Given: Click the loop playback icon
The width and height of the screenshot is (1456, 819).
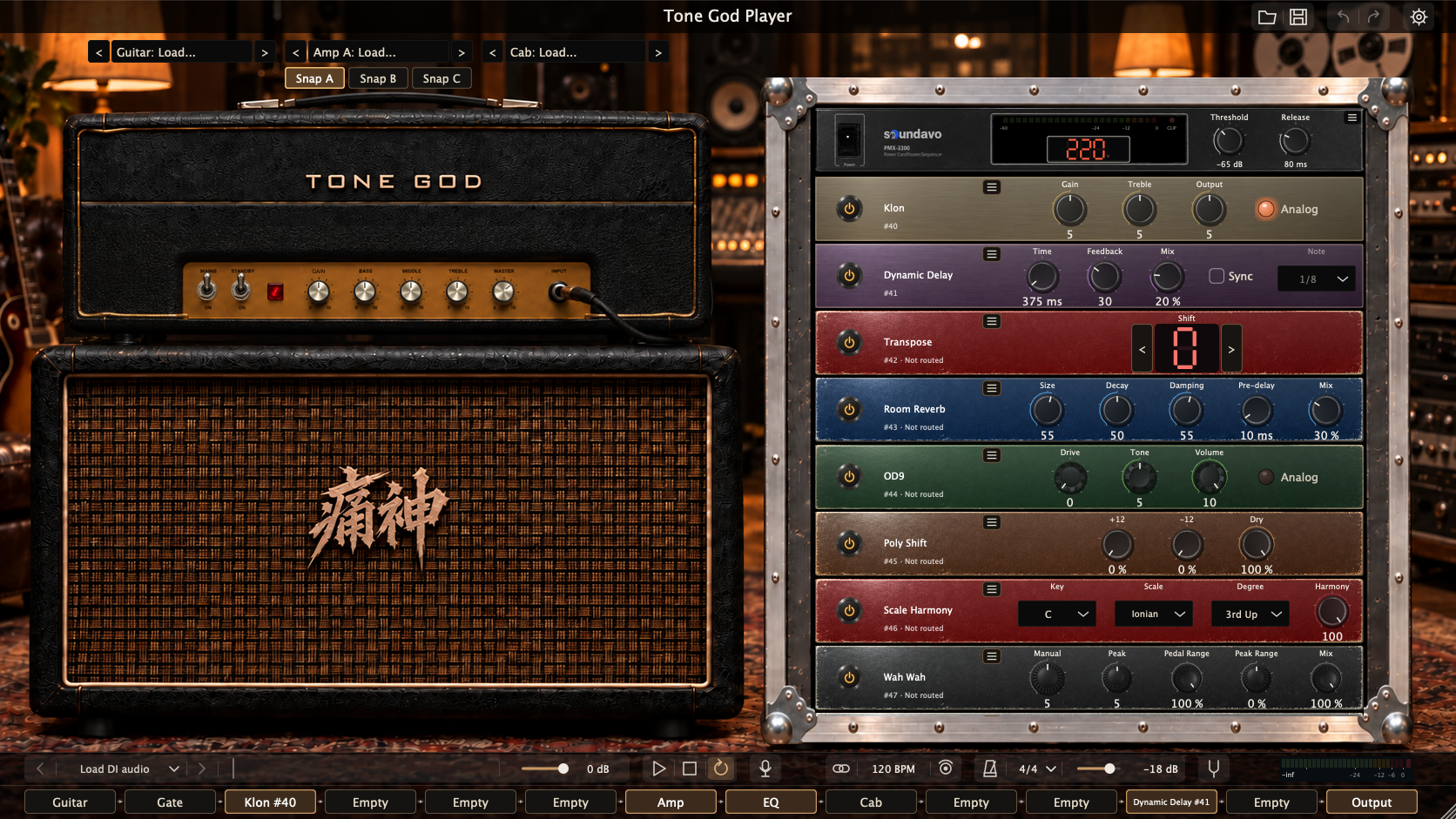Looking at the screenshot, I should pyautogui.click(x=721, y=769).
